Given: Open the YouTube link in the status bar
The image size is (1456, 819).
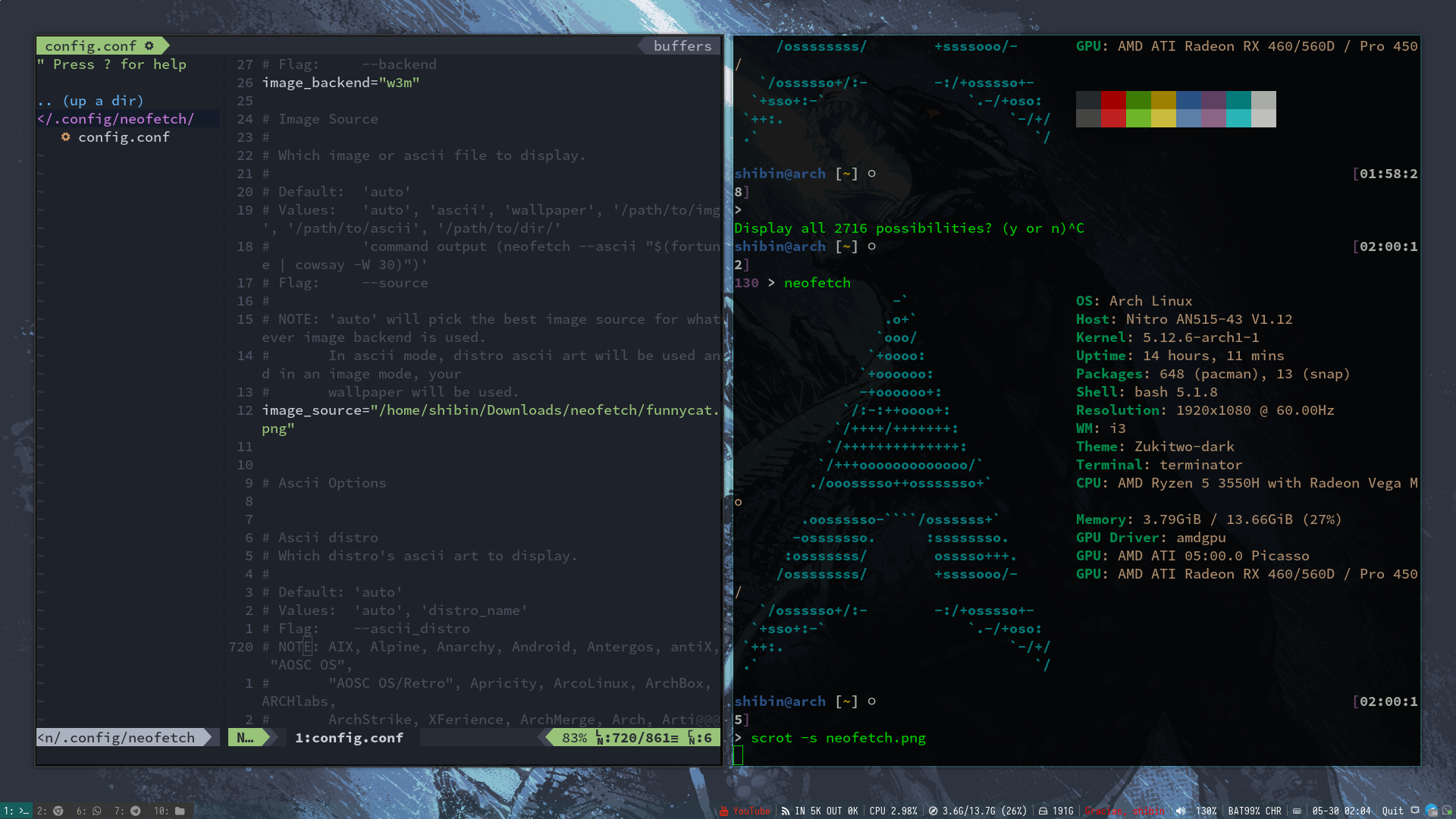Looking at the screenshot, I should tap(751, 811).
